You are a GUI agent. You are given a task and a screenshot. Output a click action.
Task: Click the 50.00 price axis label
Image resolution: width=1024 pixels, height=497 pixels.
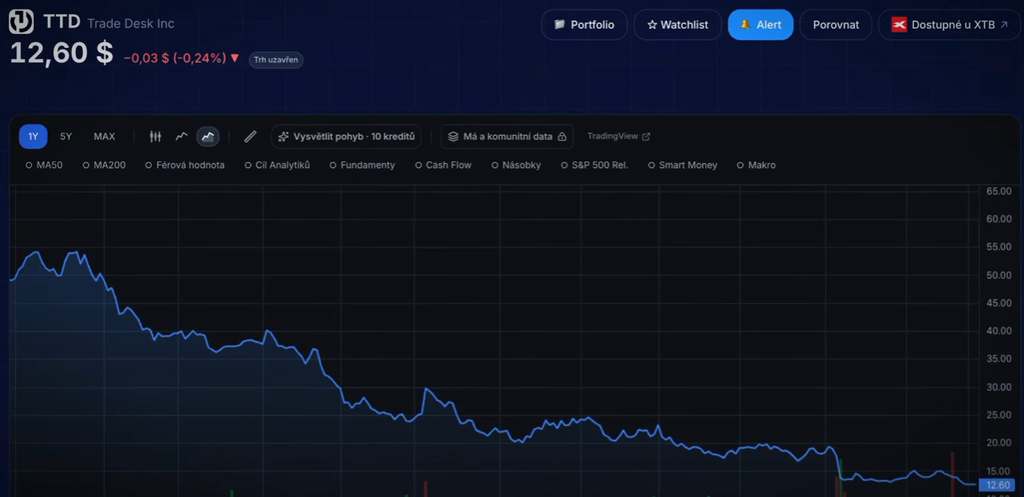point(999,275)
